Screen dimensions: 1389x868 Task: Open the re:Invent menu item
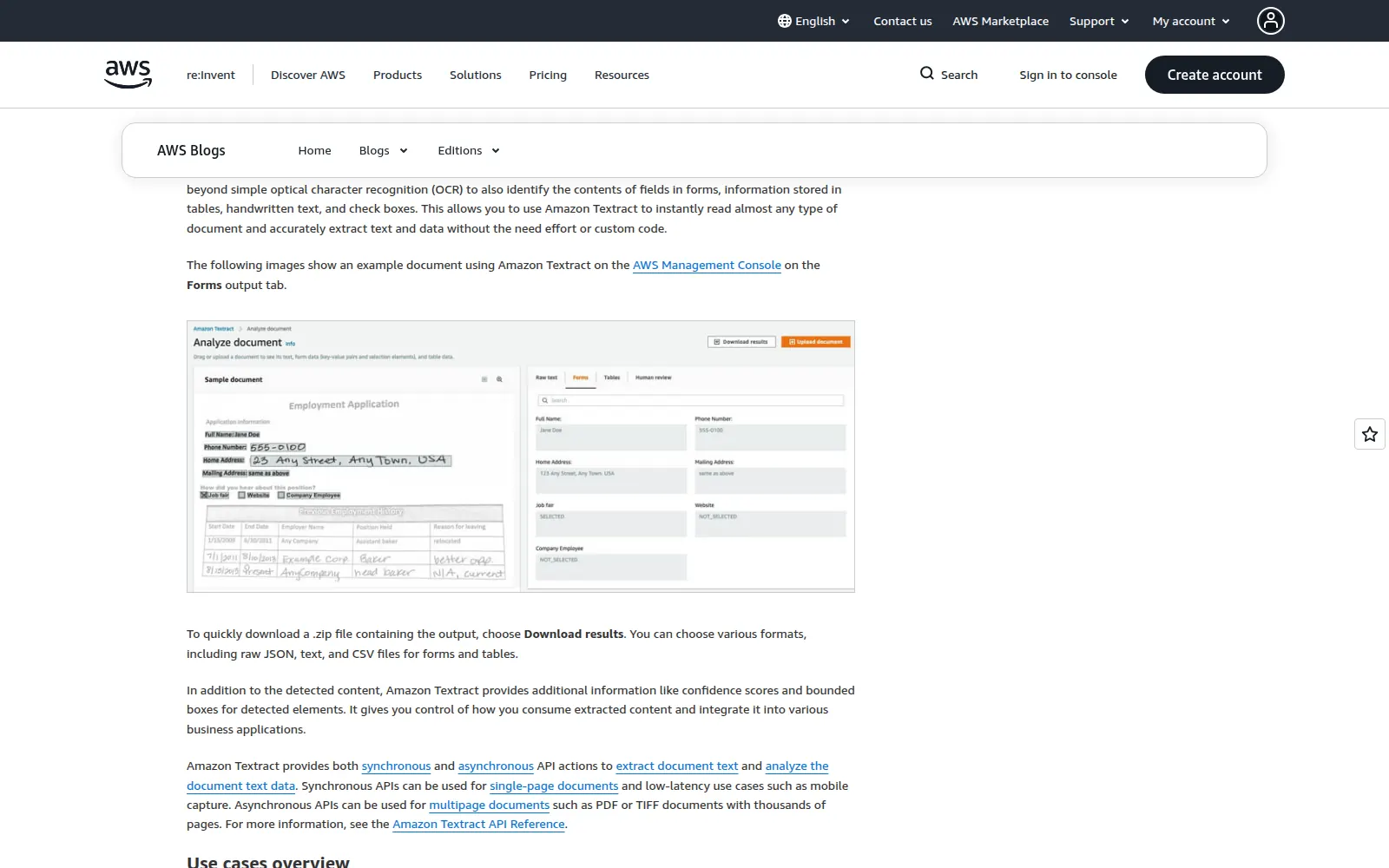[x=211, y=75]
